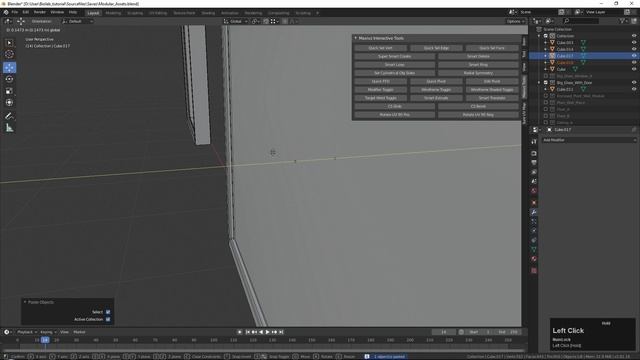Activate the Move tool in the toolbar
Screen dimensions: 640x360
pyautogui.click(x=9, y=67)
